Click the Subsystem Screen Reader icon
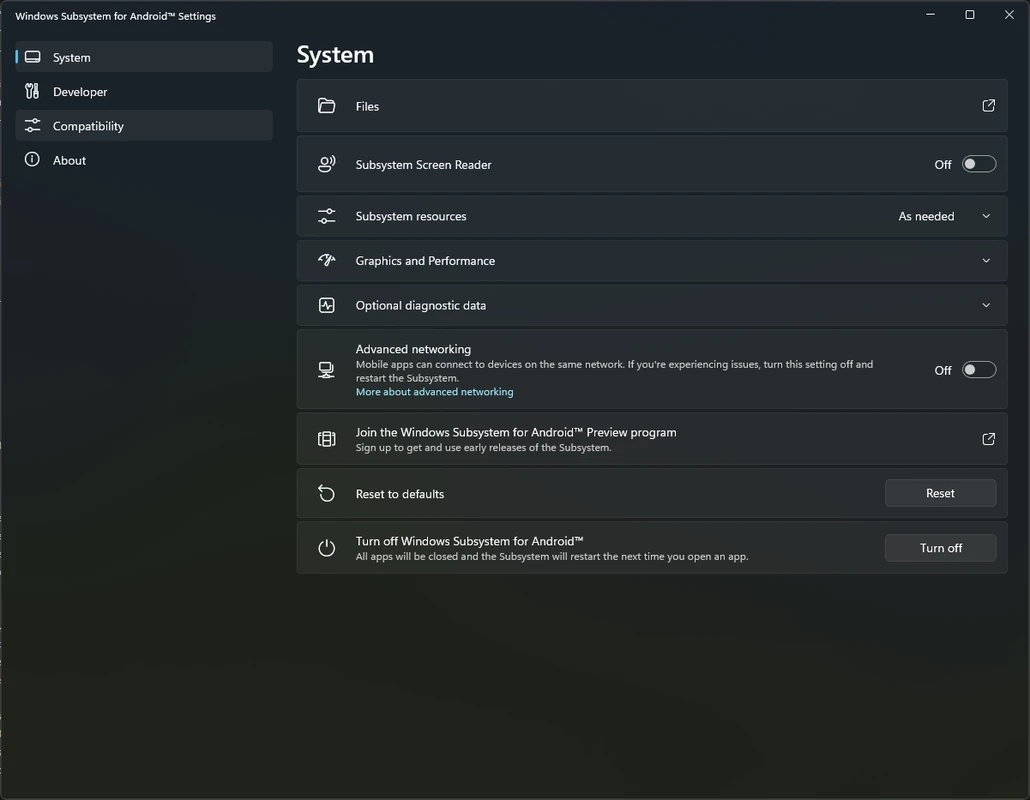This screenshot has width=1030, height=800. click(x=326, y=165)
